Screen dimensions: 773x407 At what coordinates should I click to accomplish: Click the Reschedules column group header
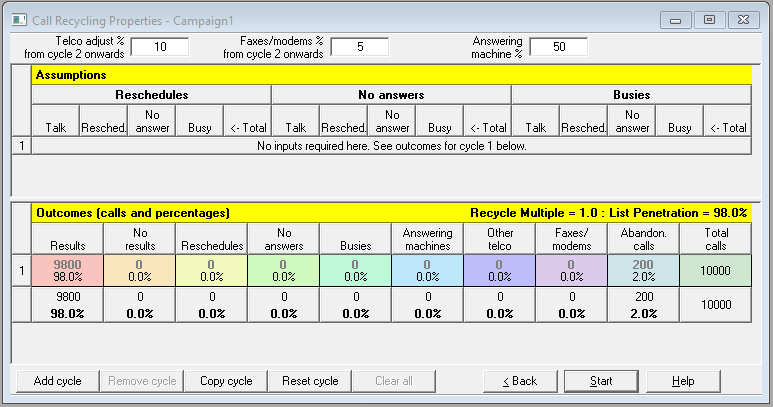click(151, 94)
